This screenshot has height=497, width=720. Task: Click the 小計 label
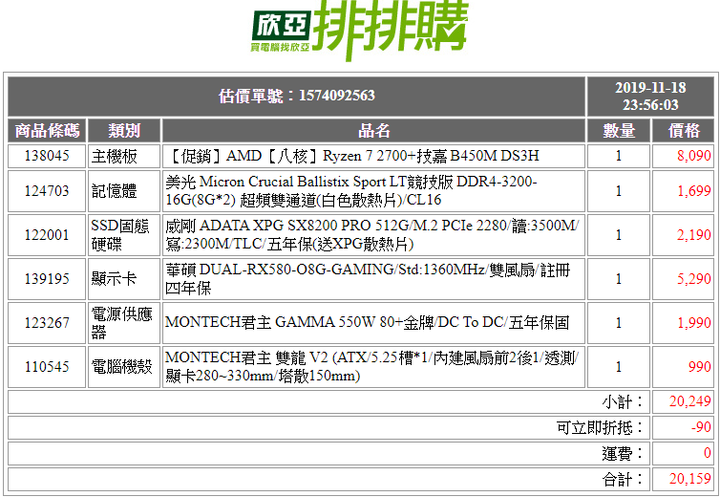623,402
